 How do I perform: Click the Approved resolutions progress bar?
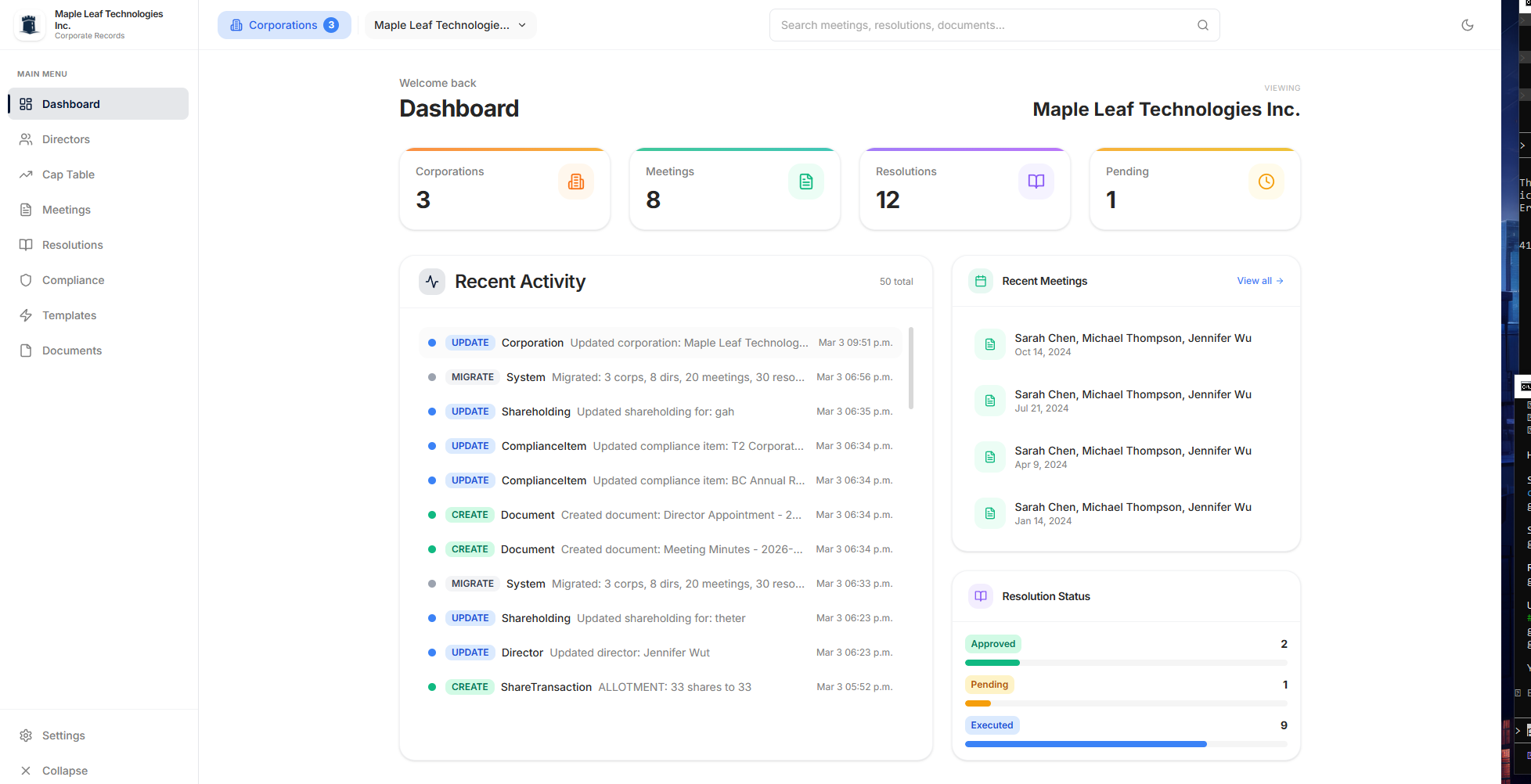pos(1126,663)
